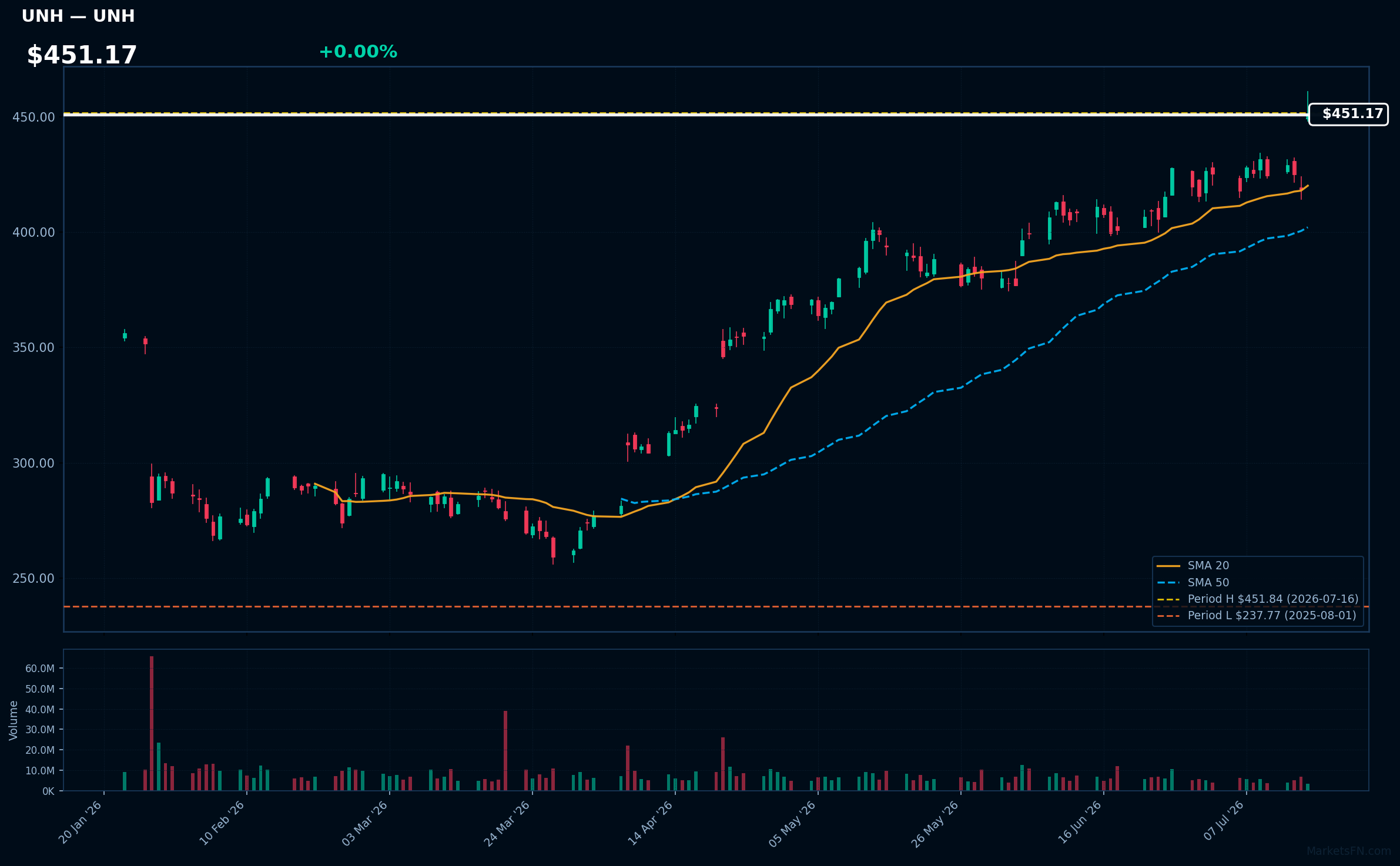The height and width of the screenshot is (866, 1400).
Task: Click the 10 Feb '26 date label
Action: pos(222,823)
